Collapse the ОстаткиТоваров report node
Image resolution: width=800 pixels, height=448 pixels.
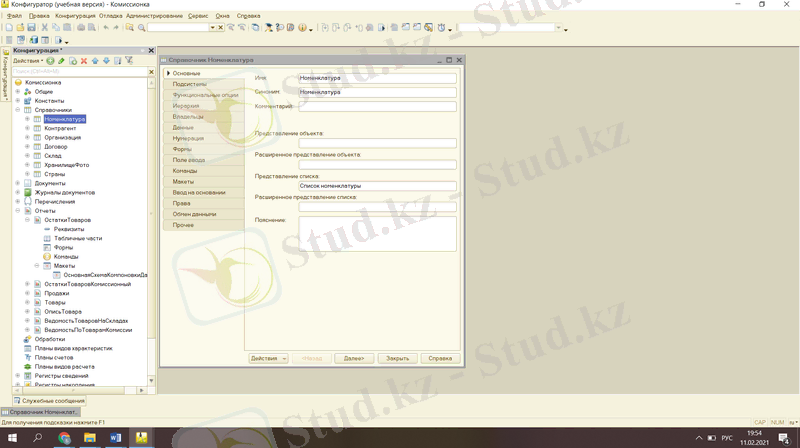pos(28,220)
